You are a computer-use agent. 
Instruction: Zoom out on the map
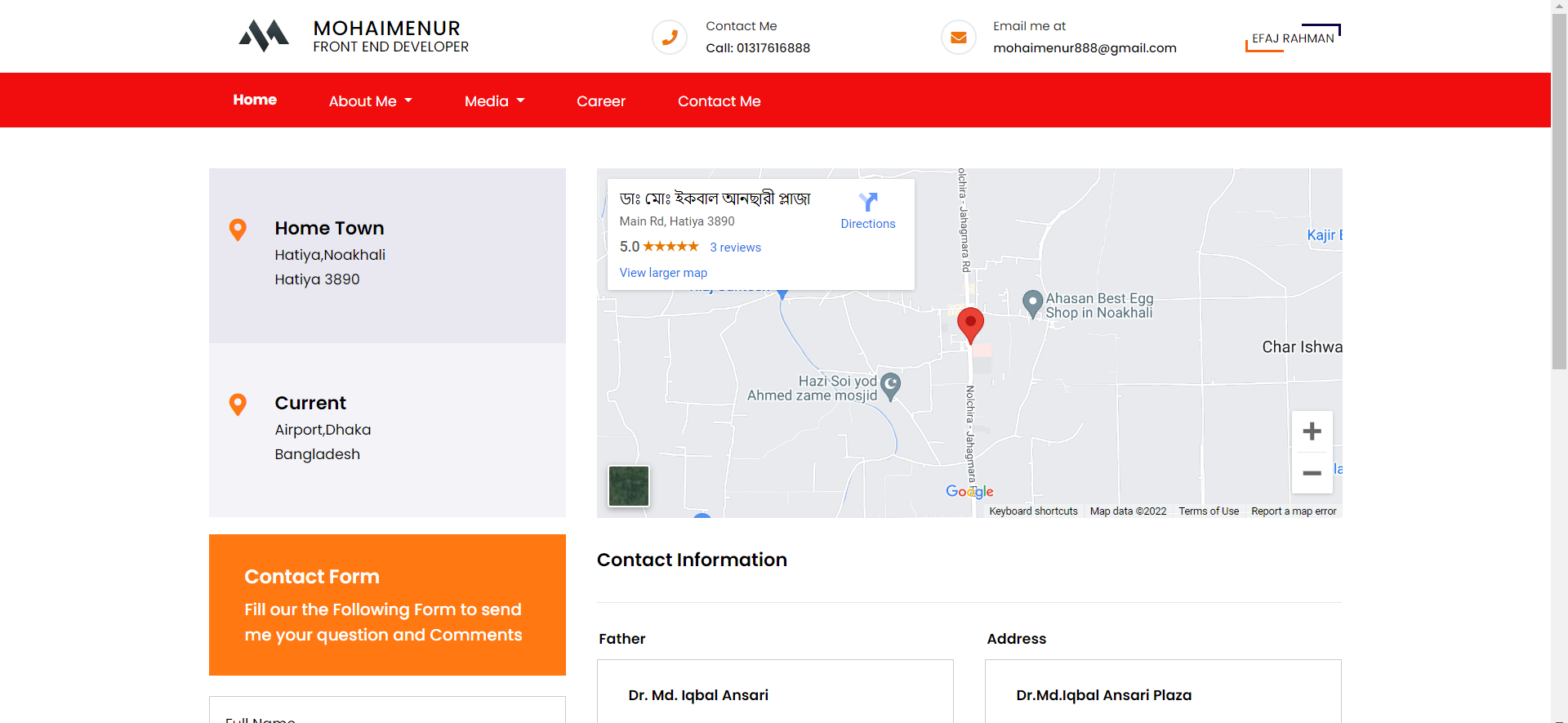coord(1312,473)
